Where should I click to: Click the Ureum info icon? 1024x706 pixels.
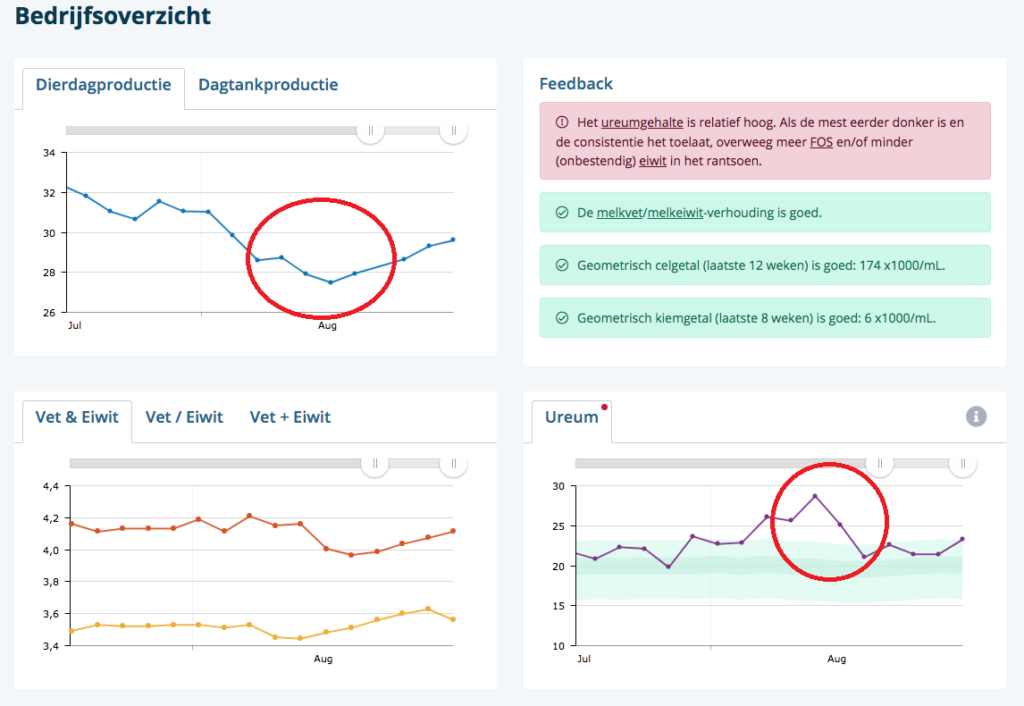[976, 416]
